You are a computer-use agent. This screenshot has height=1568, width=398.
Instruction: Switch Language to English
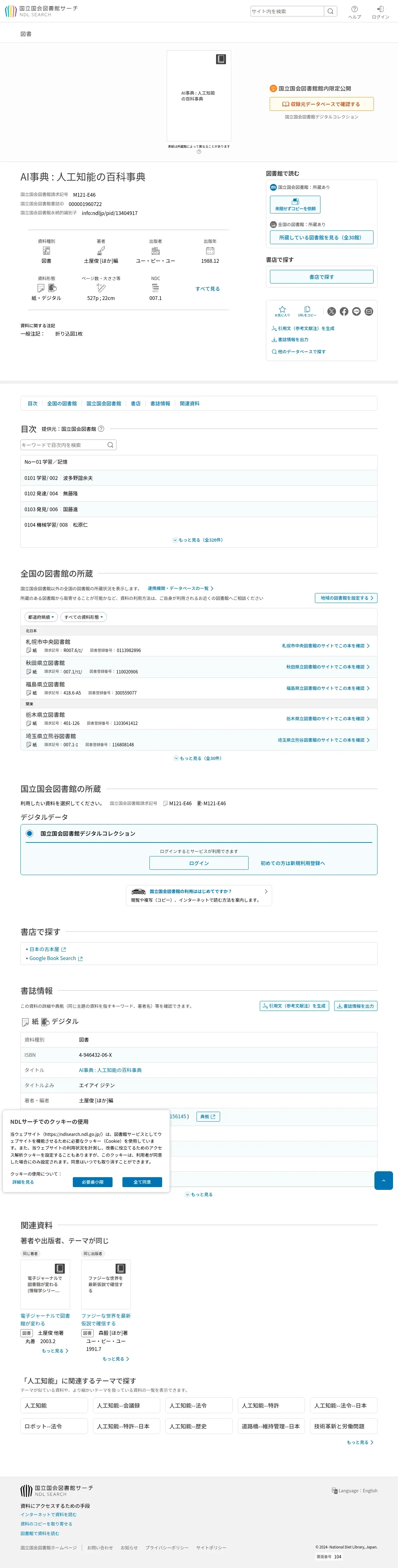pyautogui.click(x=355, y=1491)
